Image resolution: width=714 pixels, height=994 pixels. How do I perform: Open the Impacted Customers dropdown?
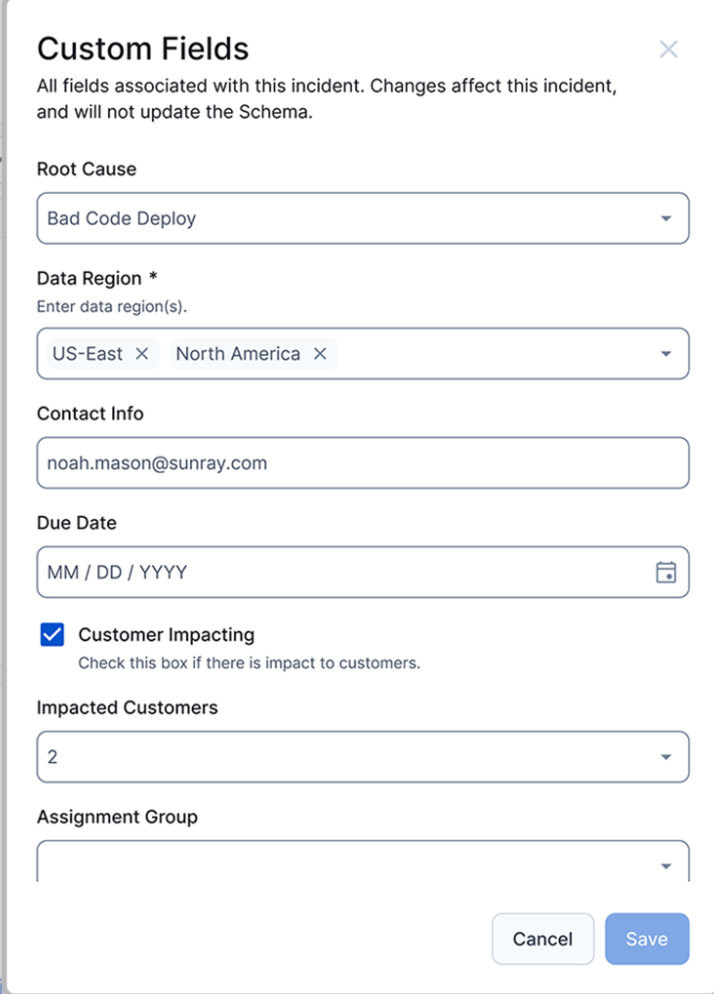360,757
